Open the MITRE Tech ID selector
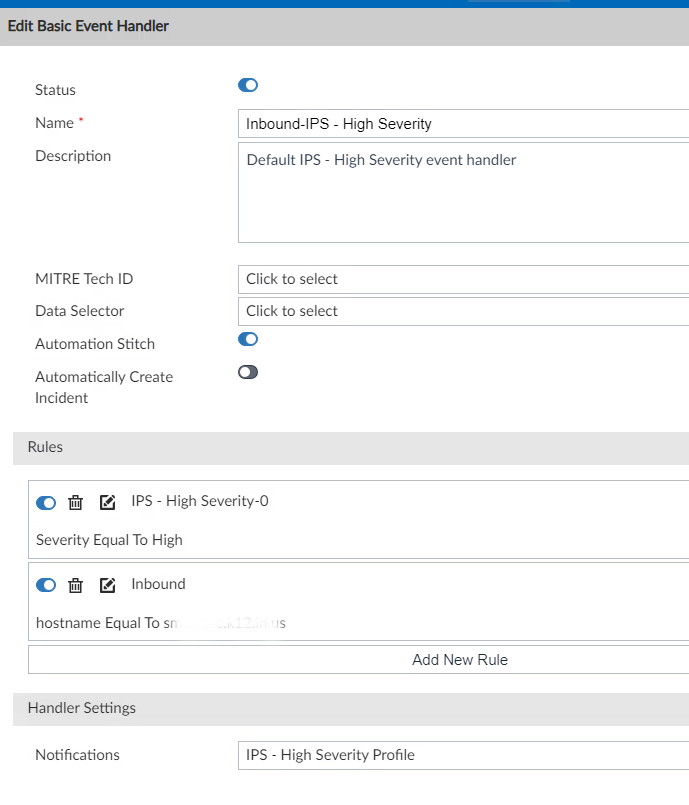The image size is (689, 805). 464,279
